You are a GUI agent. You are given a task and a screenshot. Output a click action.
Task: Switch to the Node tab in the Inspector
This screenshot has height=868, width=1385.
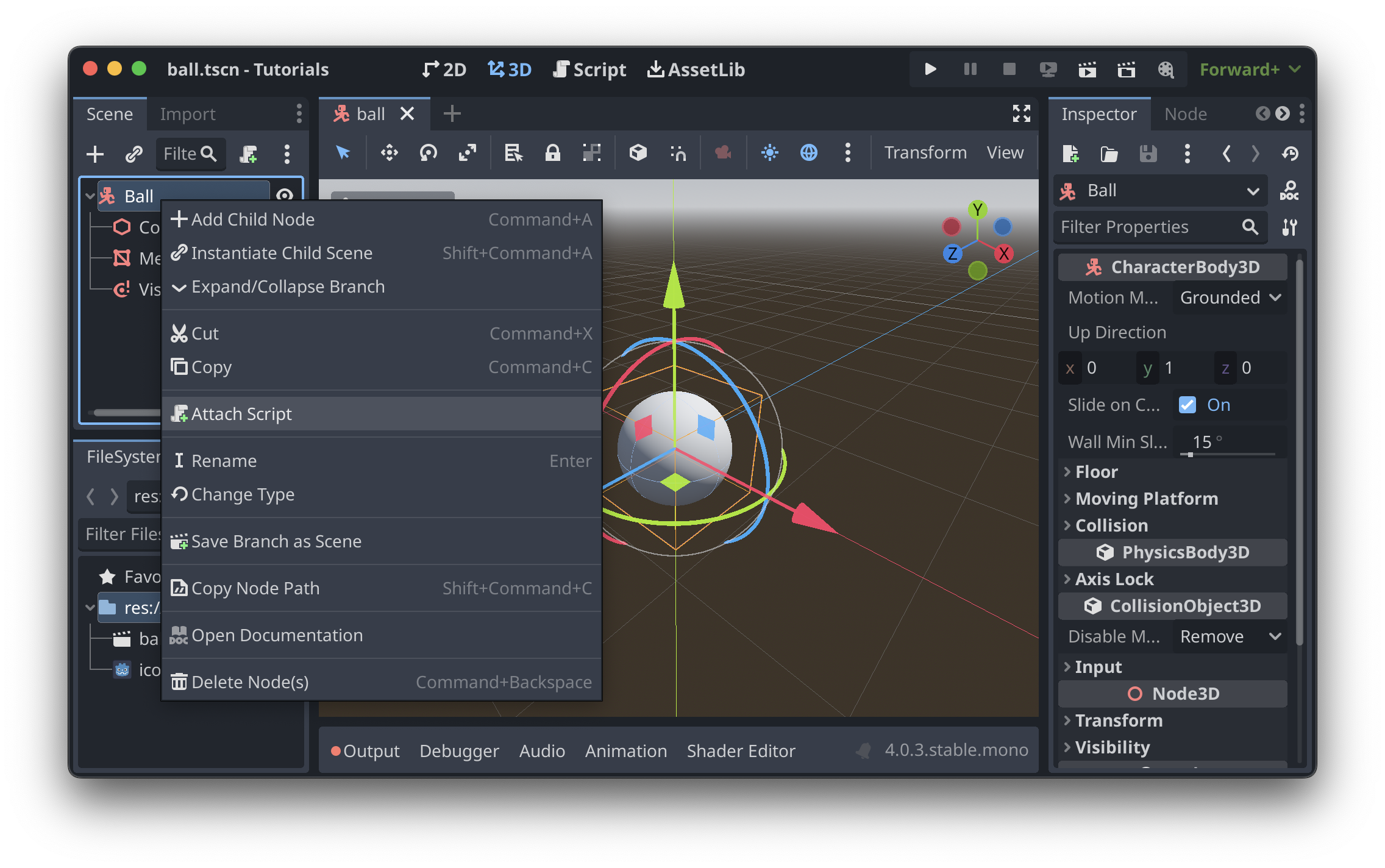tap(1184, 113)
